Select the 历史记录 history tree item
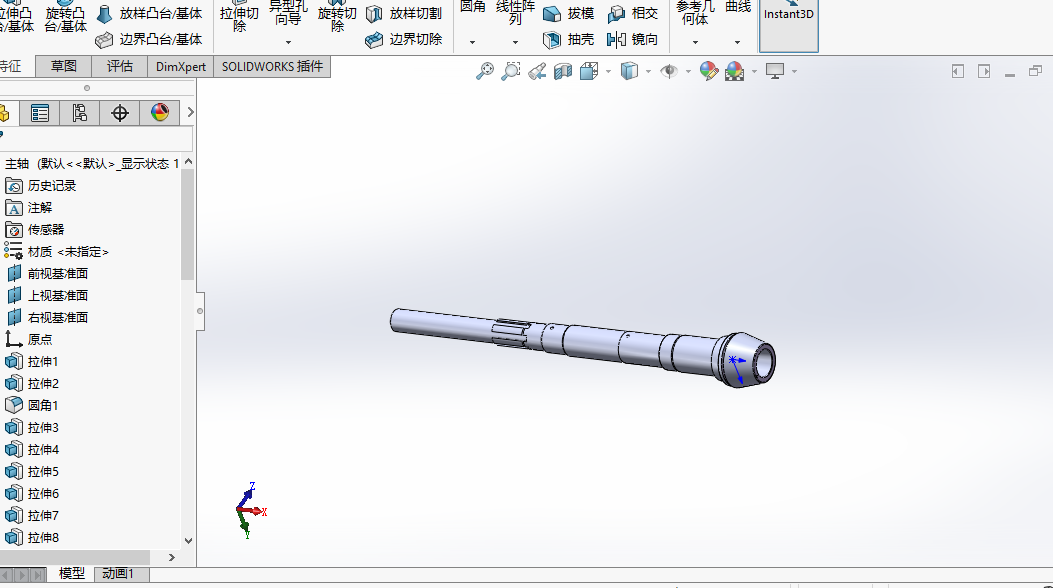Screen dimensions: 1053x588 click(x=41, y=186)
